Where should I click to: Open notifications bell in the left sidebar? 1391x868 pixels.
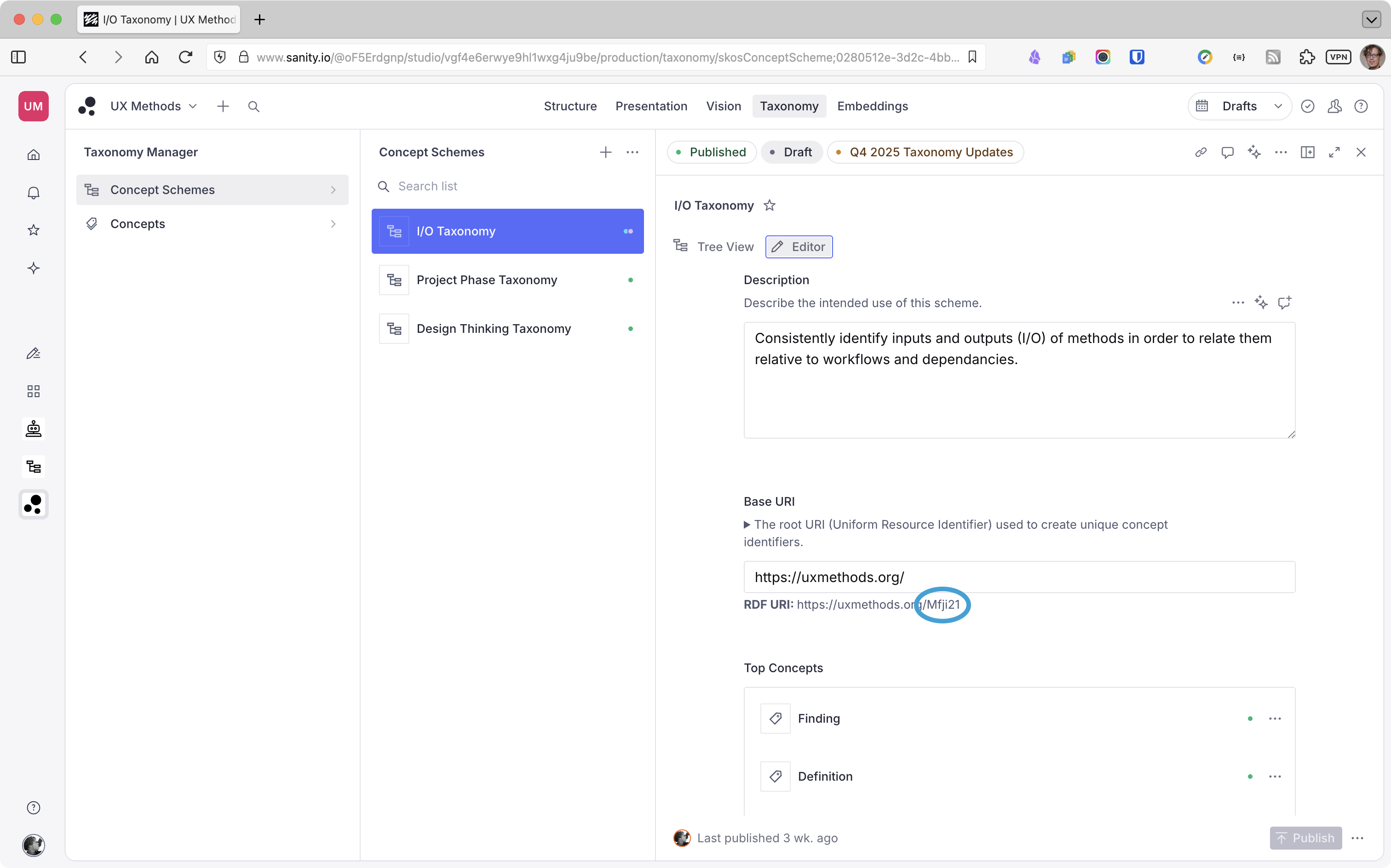pos(33,192)
